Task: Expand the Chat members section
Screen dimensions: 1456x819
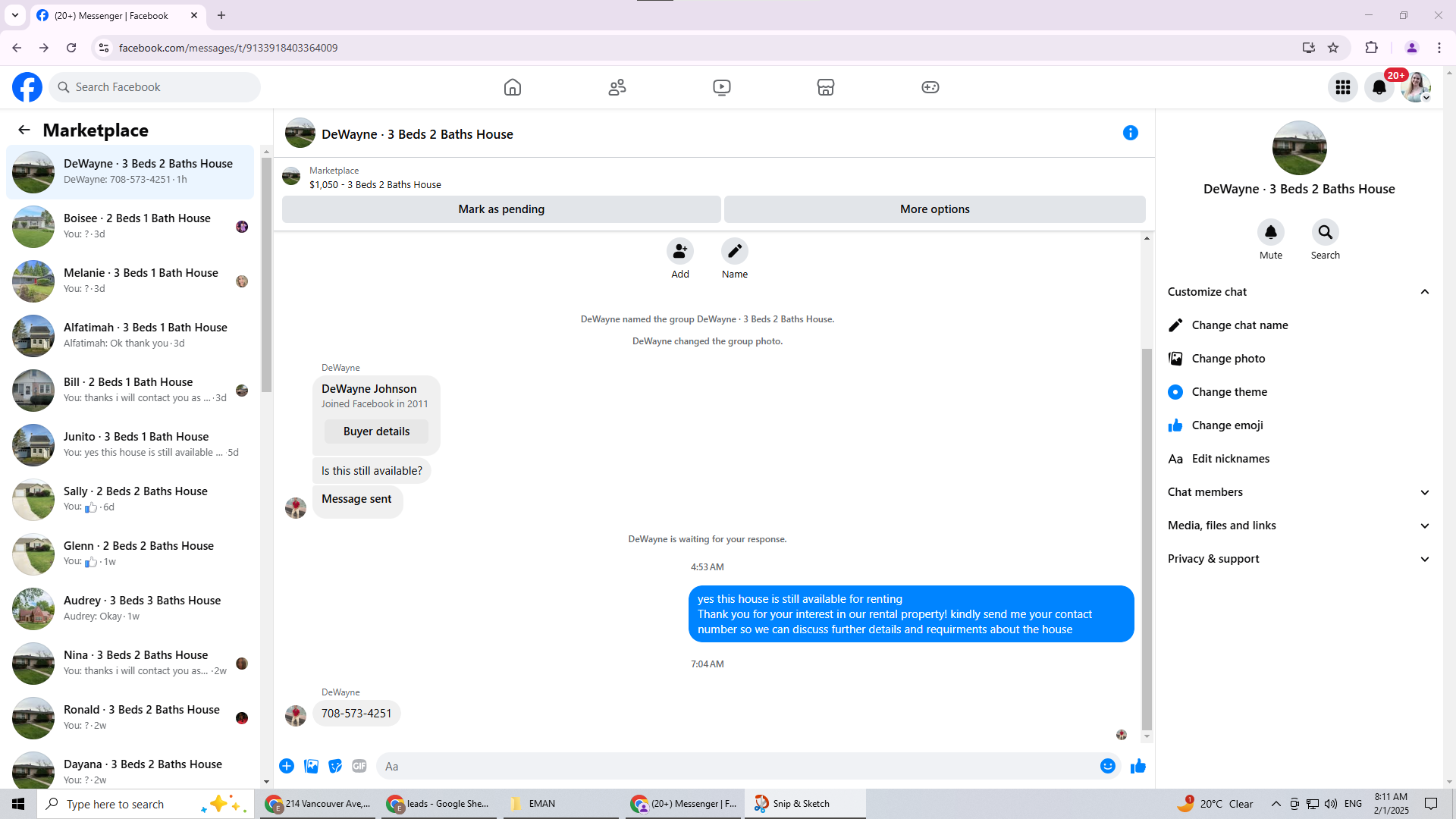Action: pos(1424,492)
